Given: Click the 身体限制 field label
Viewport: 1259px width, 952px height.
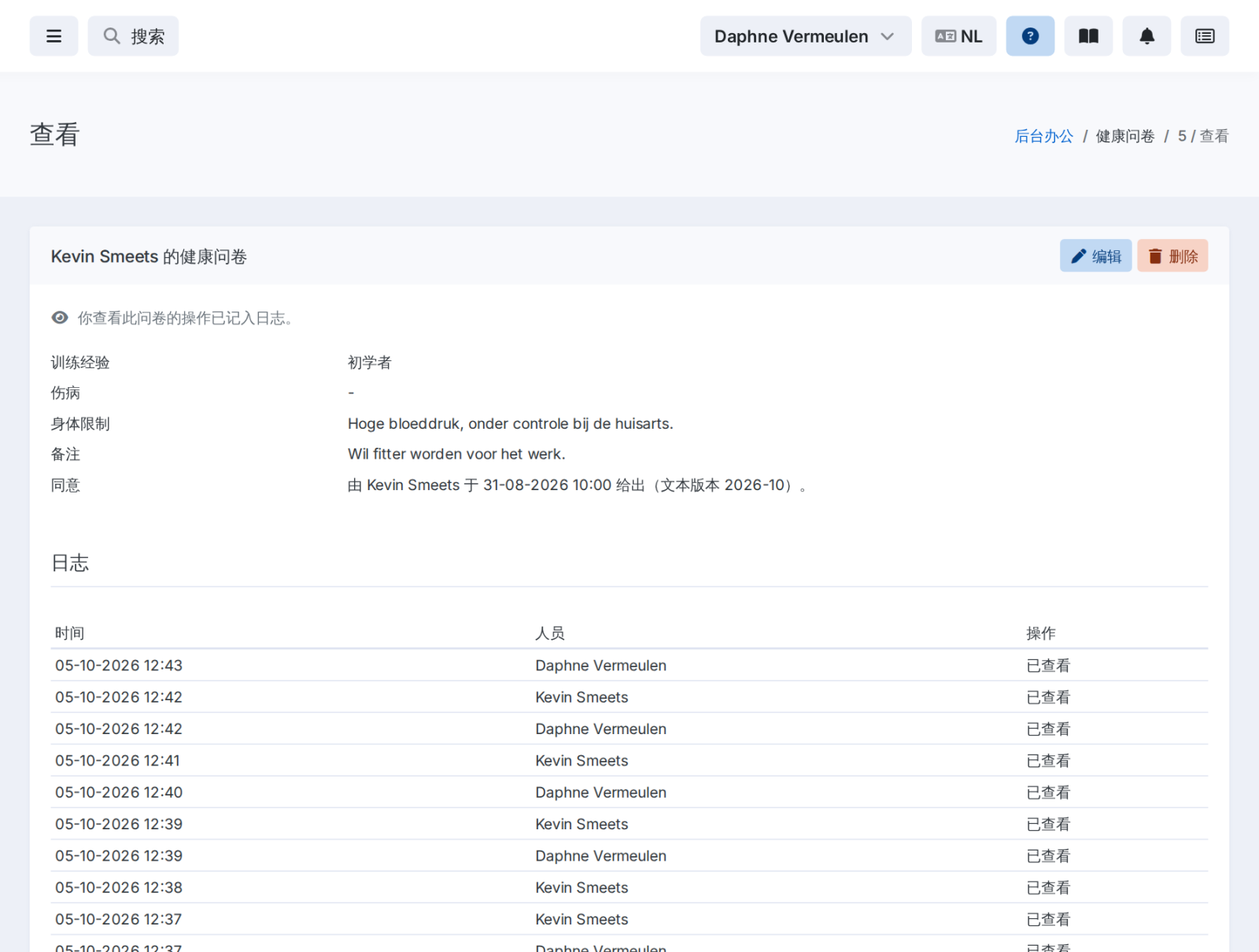Looking at the screenshot, I should pos(80,424).
